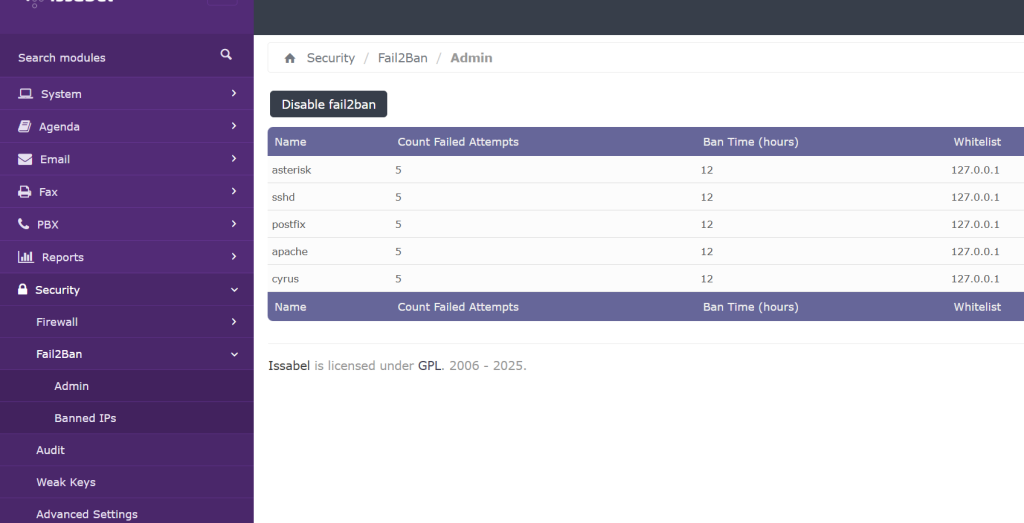Go to home via breadcrumb house icon
This screenshot has width=1024, height=523.
click(x=290, y=58)
